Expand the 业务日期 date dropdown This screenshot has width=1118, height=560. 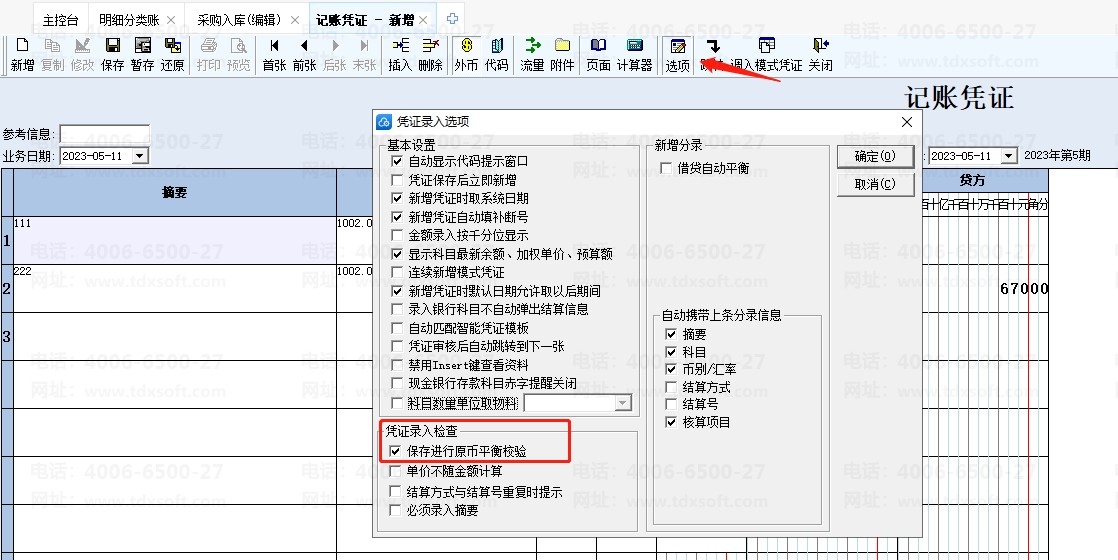tap(140, 156)
